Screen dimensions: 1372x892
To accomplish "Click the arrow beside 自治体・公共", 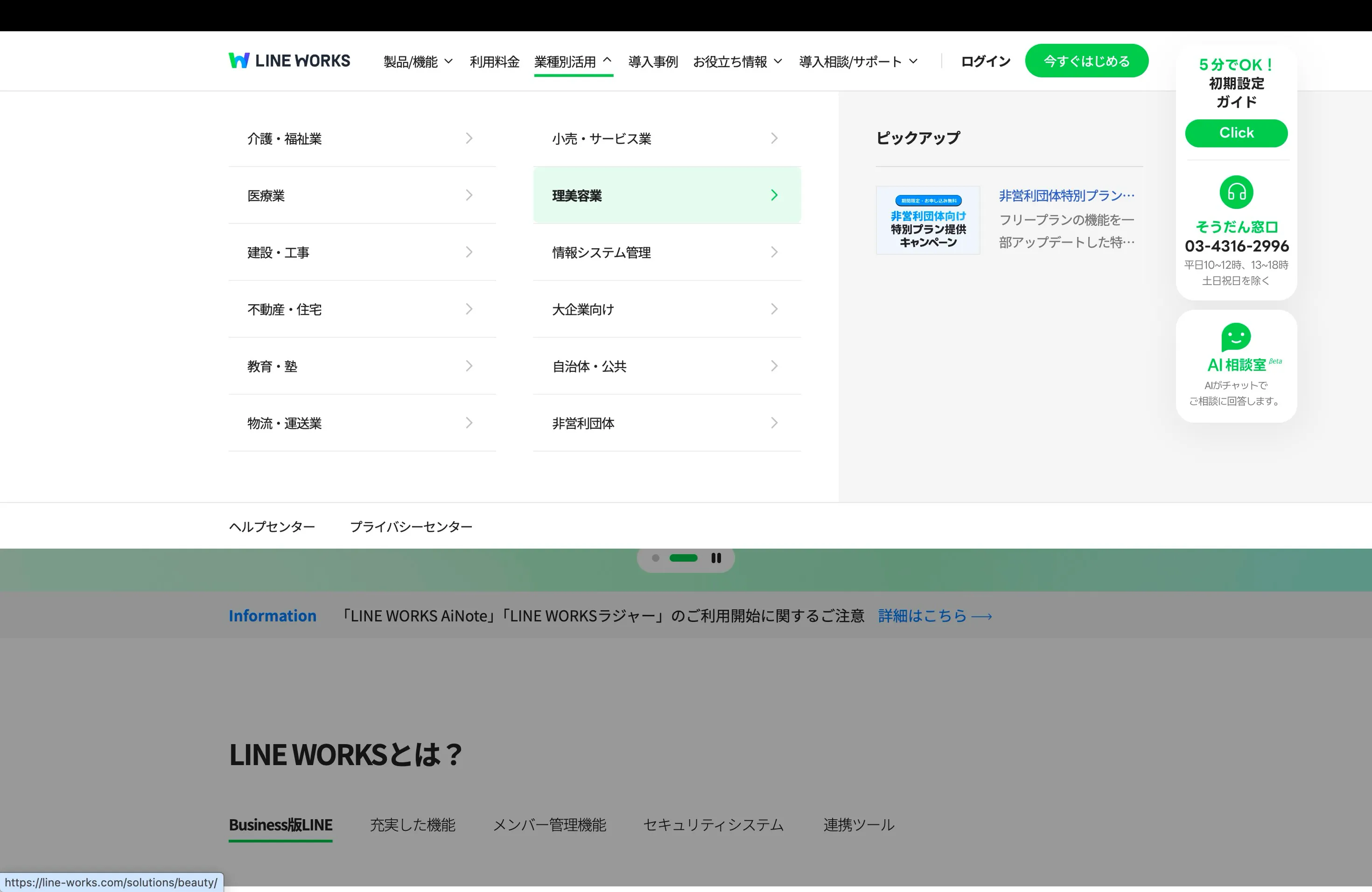I will tap(774, 366).
